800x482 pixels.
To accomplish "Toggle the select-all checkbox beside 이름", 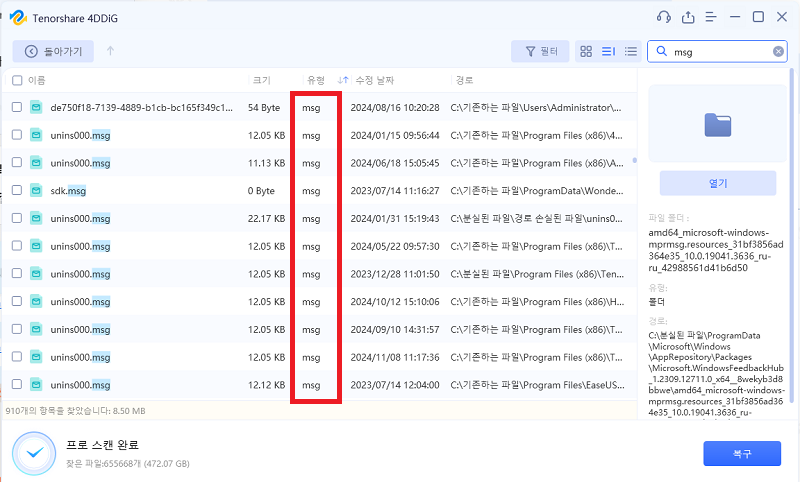I will click(x=17, y=80).
